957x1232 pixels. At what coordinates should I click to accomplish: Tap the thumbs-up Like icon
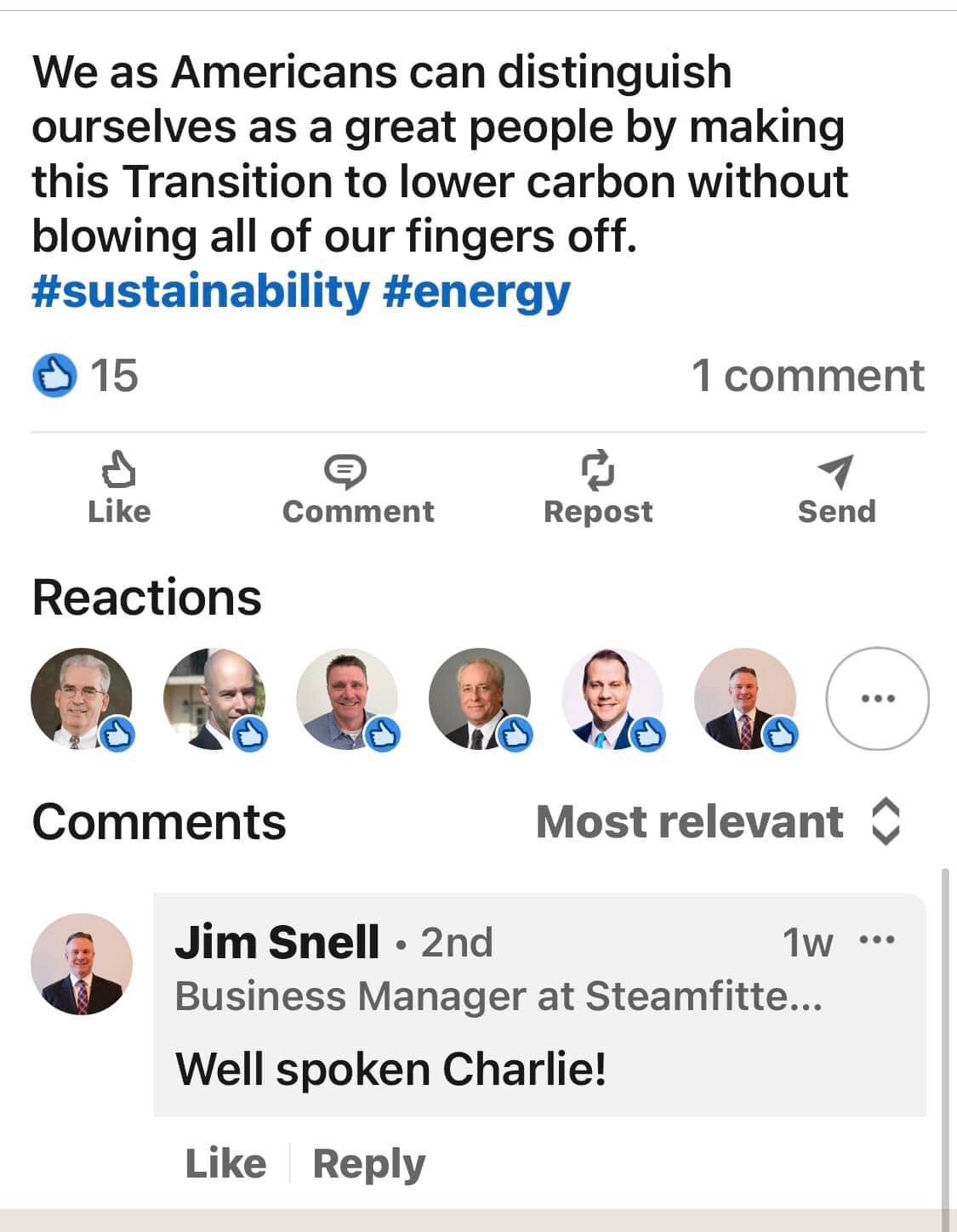pyautogui.click(x=118, y=470)
